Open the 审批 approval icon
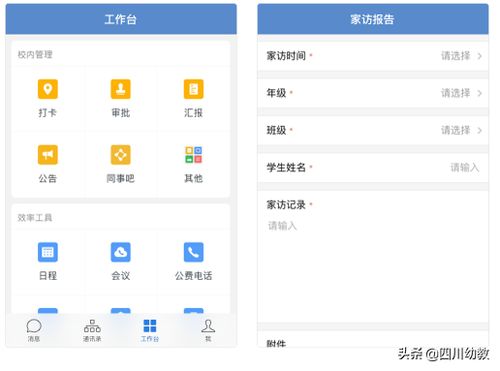 [x=120, y=89]
